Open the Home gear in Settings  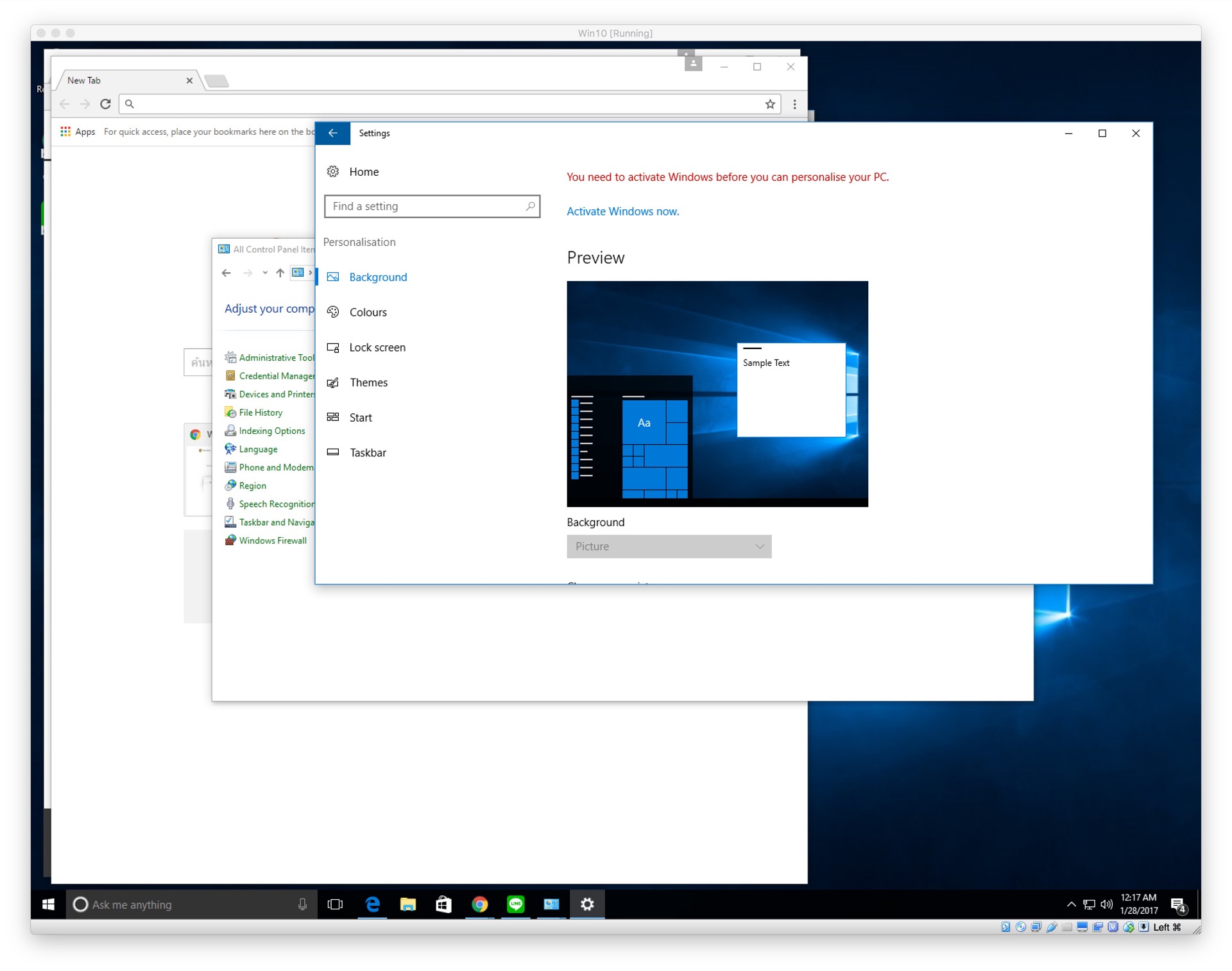click(333, 171)
